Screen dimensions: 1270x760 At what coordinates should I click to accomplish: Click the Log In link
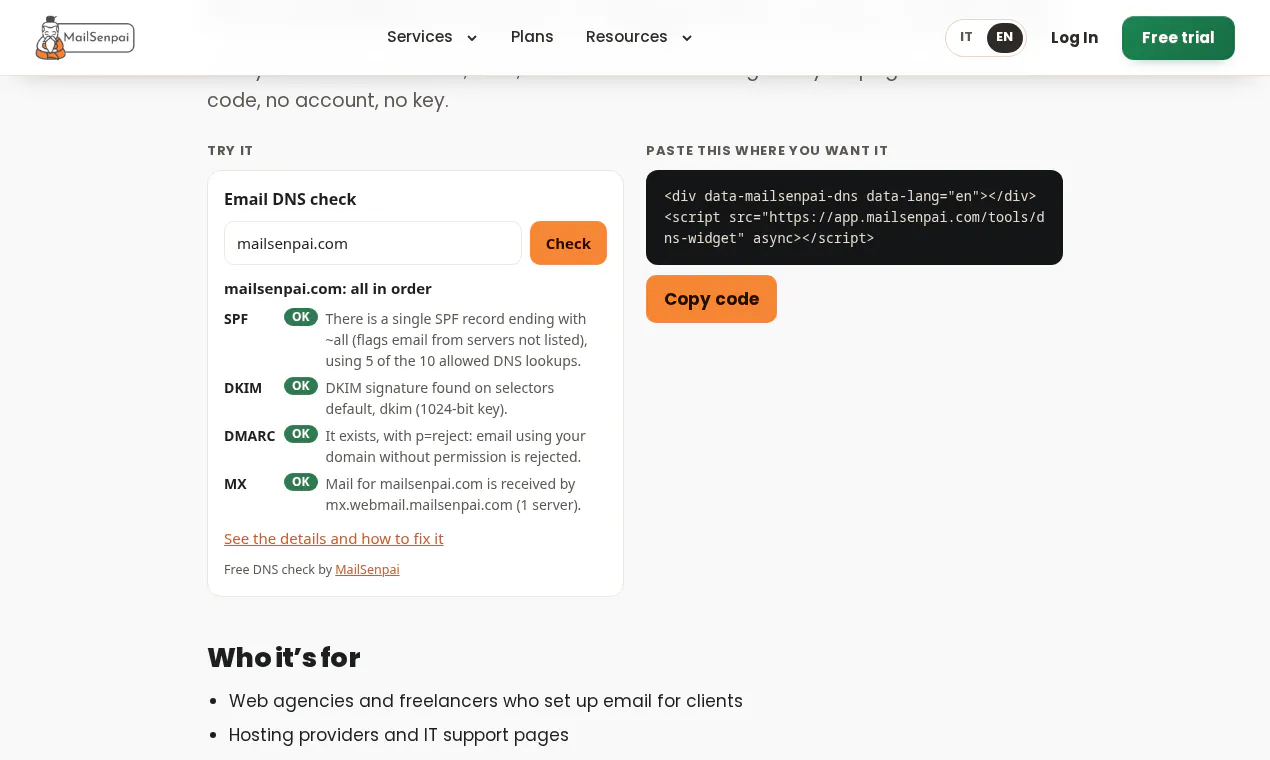(1074, 38)
